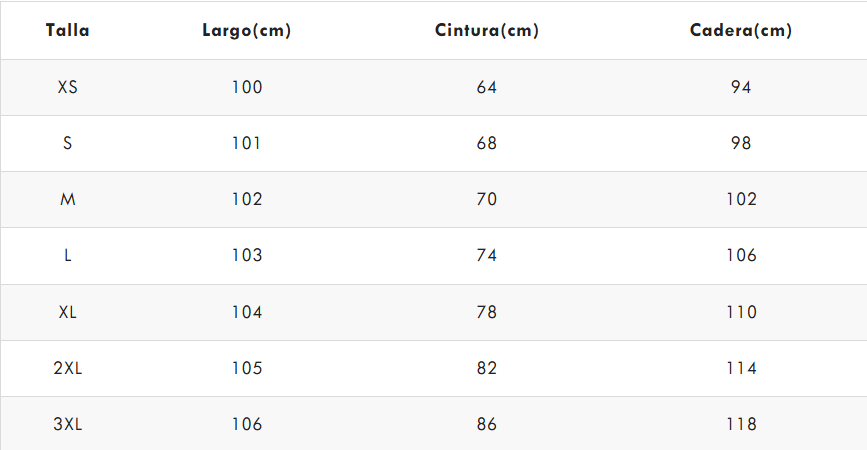Click the length value 100
The width and height of the screenshot is (867, 450).
pyautogui.click(x=246, y=87)
